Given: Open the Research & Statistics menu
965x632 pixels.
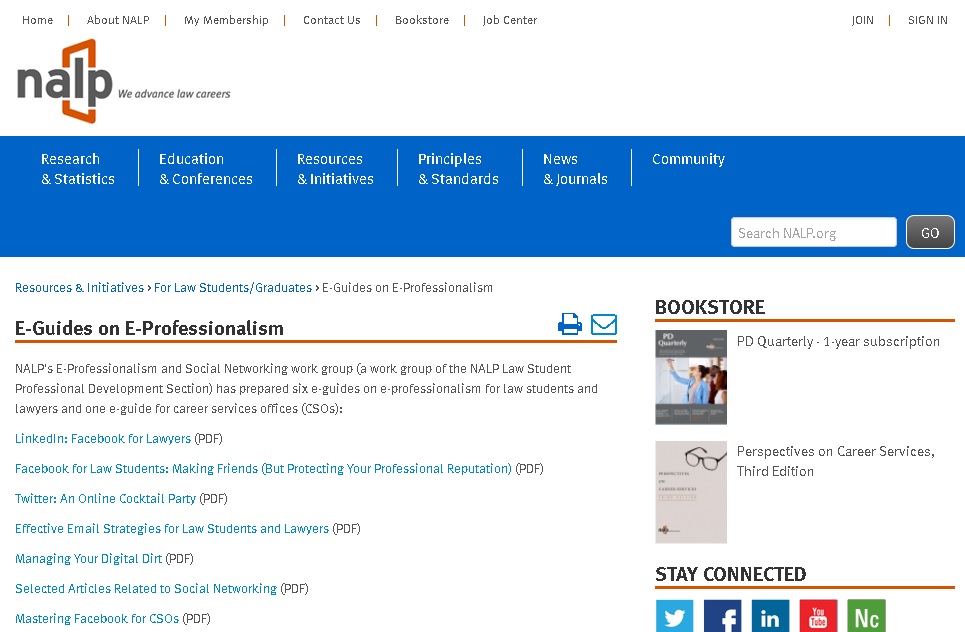Looking at the screenshot, I should (x=78, y=169).
